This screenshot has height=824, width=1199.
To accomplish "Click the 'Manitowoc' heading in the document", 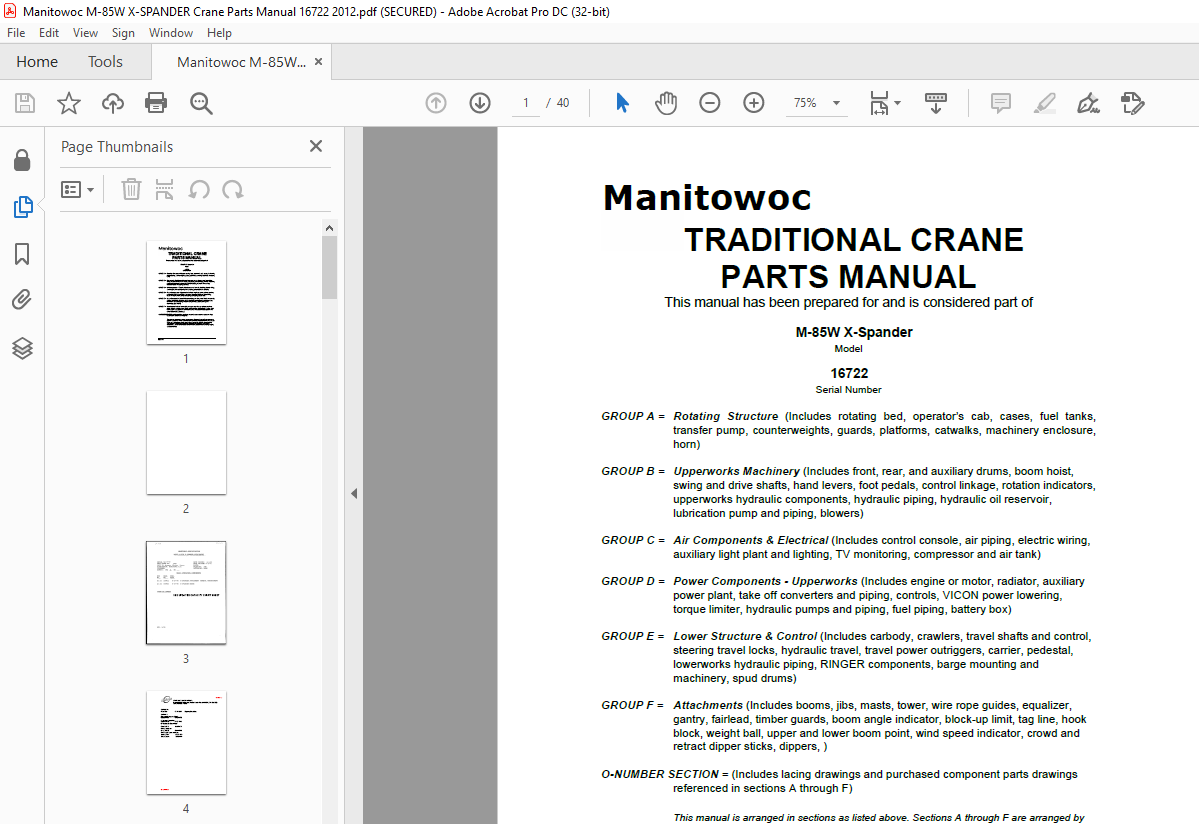I will click(707, 198).
